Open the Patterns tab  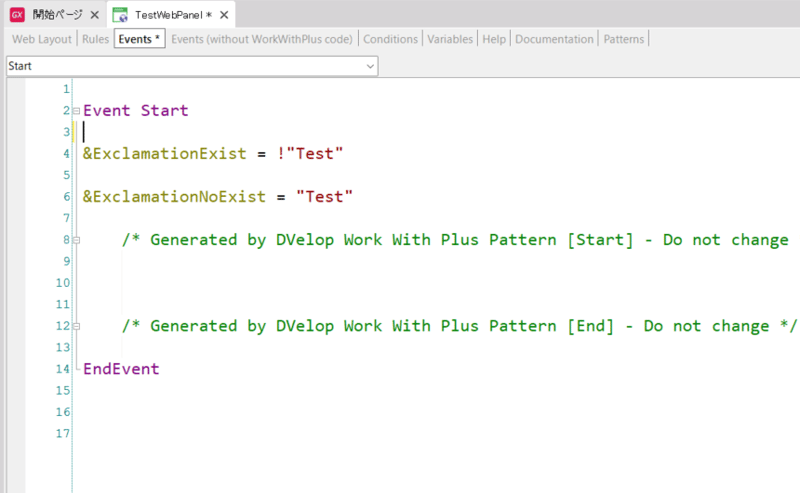[624, 39]
